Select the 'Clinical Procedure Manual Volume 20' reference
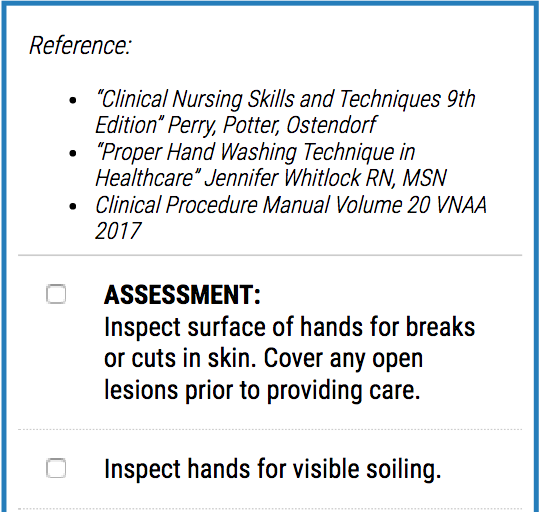Viewport: 542px width, 512px height. [x=291, y=218]
